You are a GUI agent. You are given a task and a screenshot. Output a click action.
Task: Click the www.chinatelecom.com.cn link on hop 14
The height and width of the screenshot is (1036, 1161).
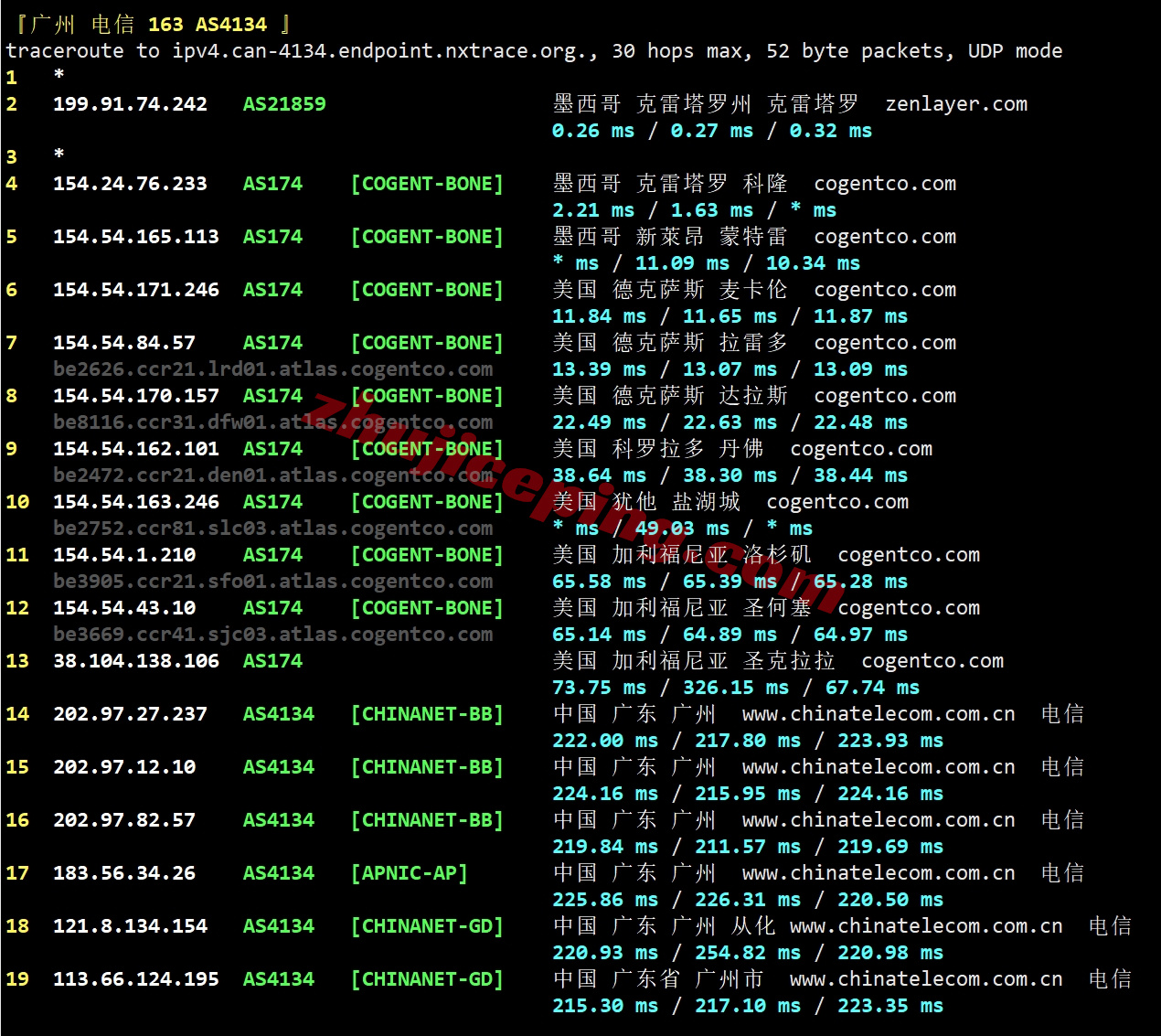point(879,713)
